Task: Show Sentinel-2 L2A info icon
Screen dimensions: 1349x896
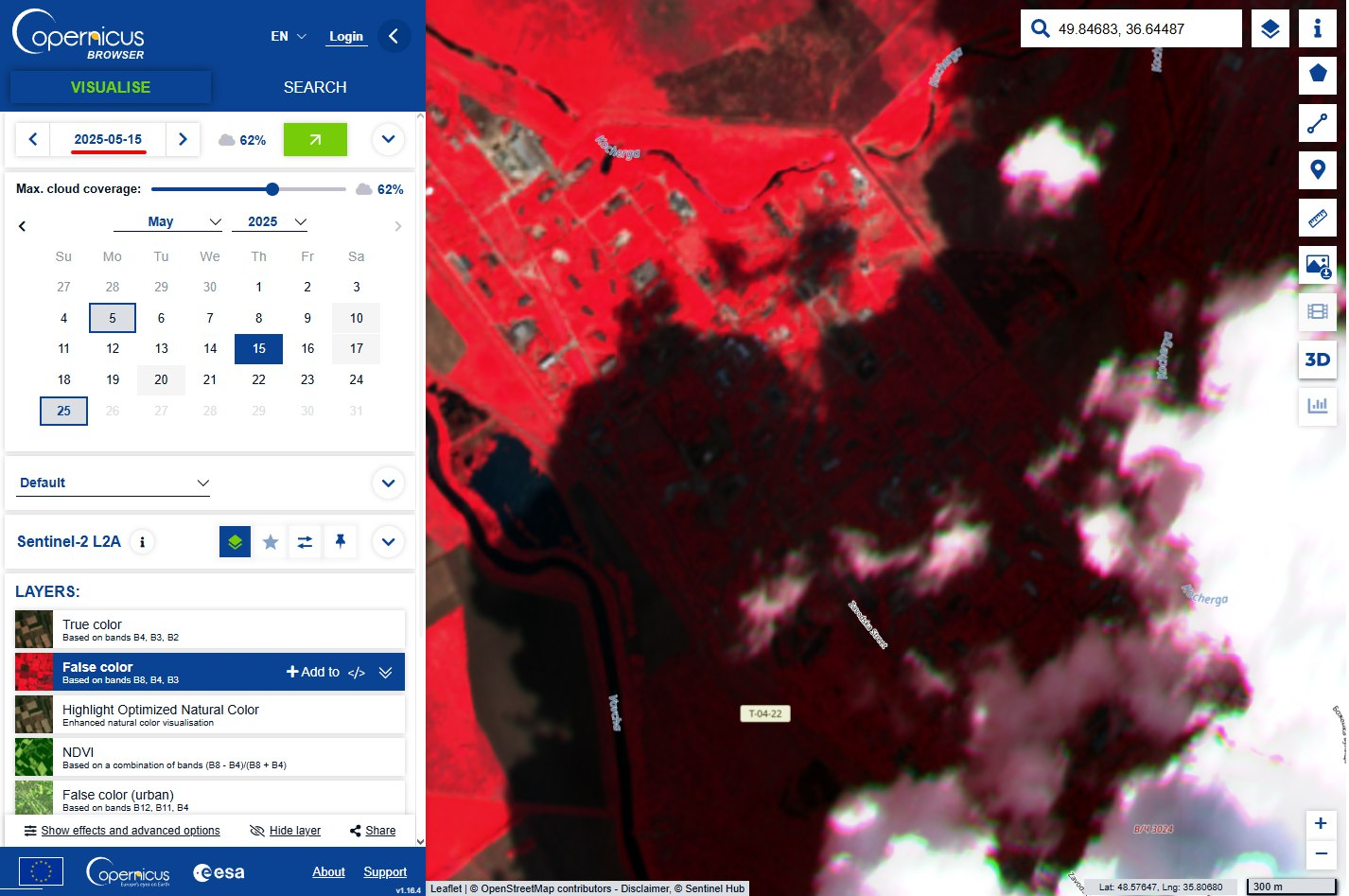Action: tap(143, 542)
